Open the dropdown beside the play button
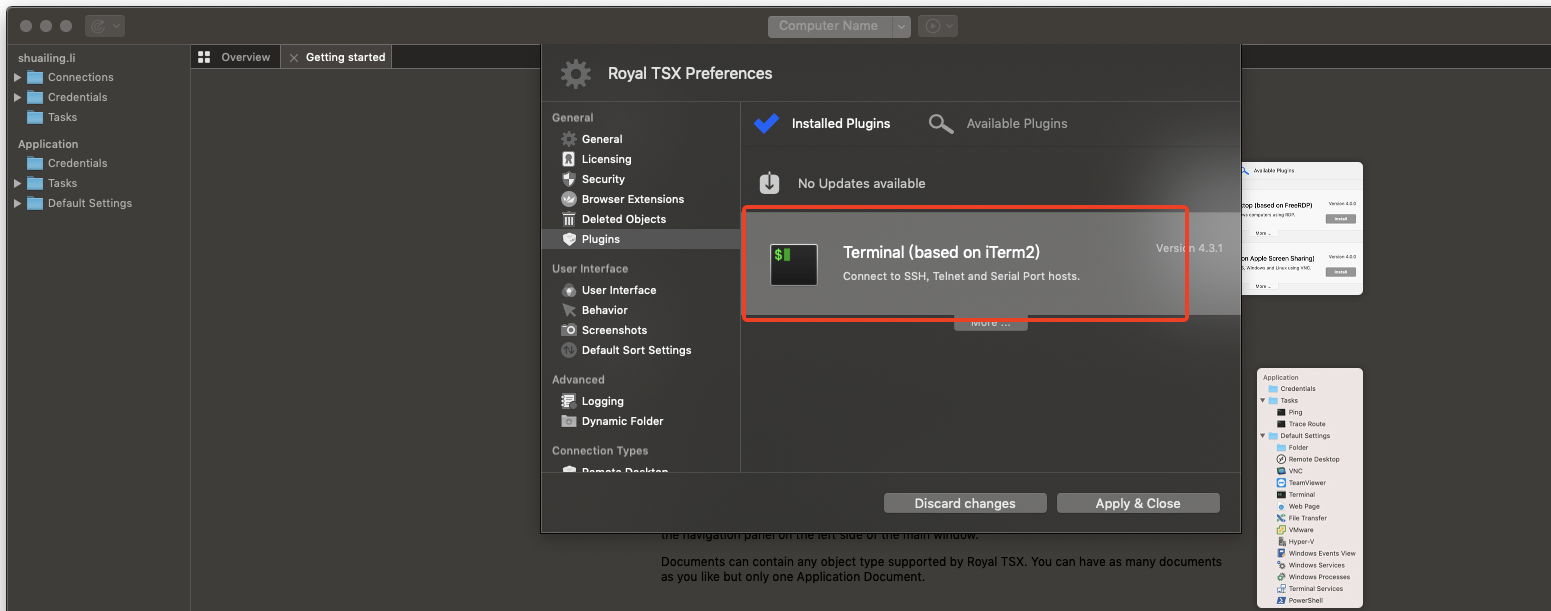Viewport: 1551px width, 611px height. (x=950, y=26)
